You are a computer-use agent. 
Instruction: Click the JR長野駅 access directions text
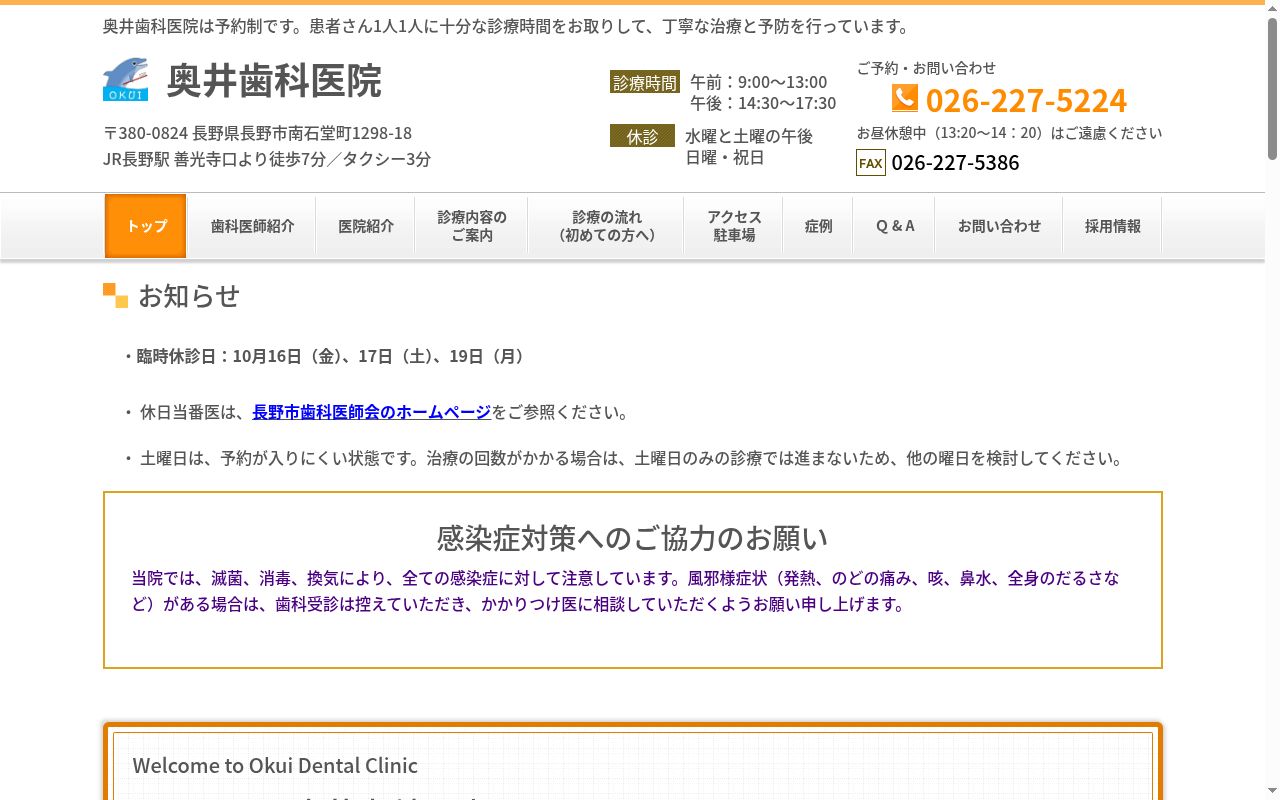267,159
